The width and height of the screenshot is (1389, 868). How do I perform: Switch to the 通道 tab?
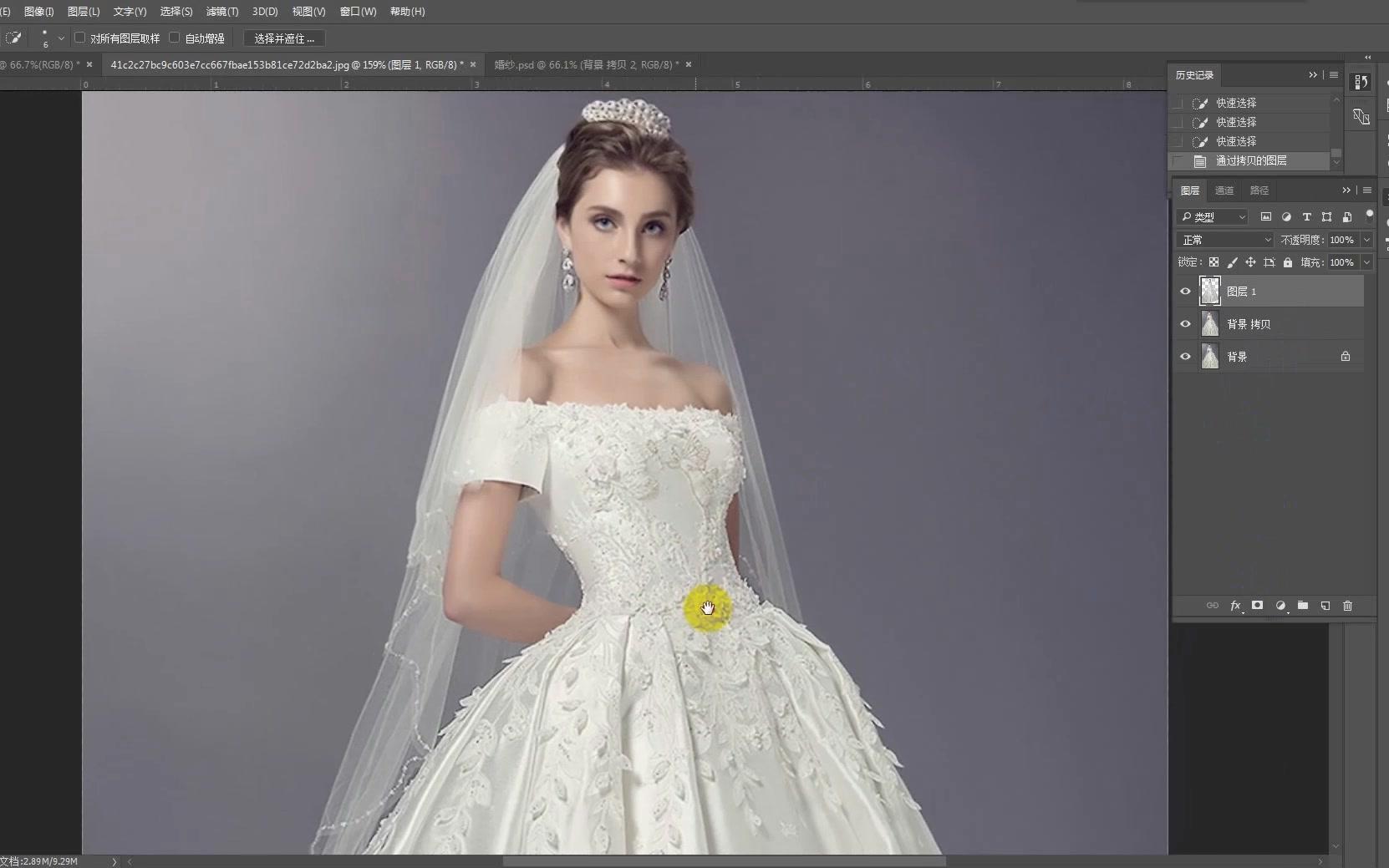[1224, 190]
